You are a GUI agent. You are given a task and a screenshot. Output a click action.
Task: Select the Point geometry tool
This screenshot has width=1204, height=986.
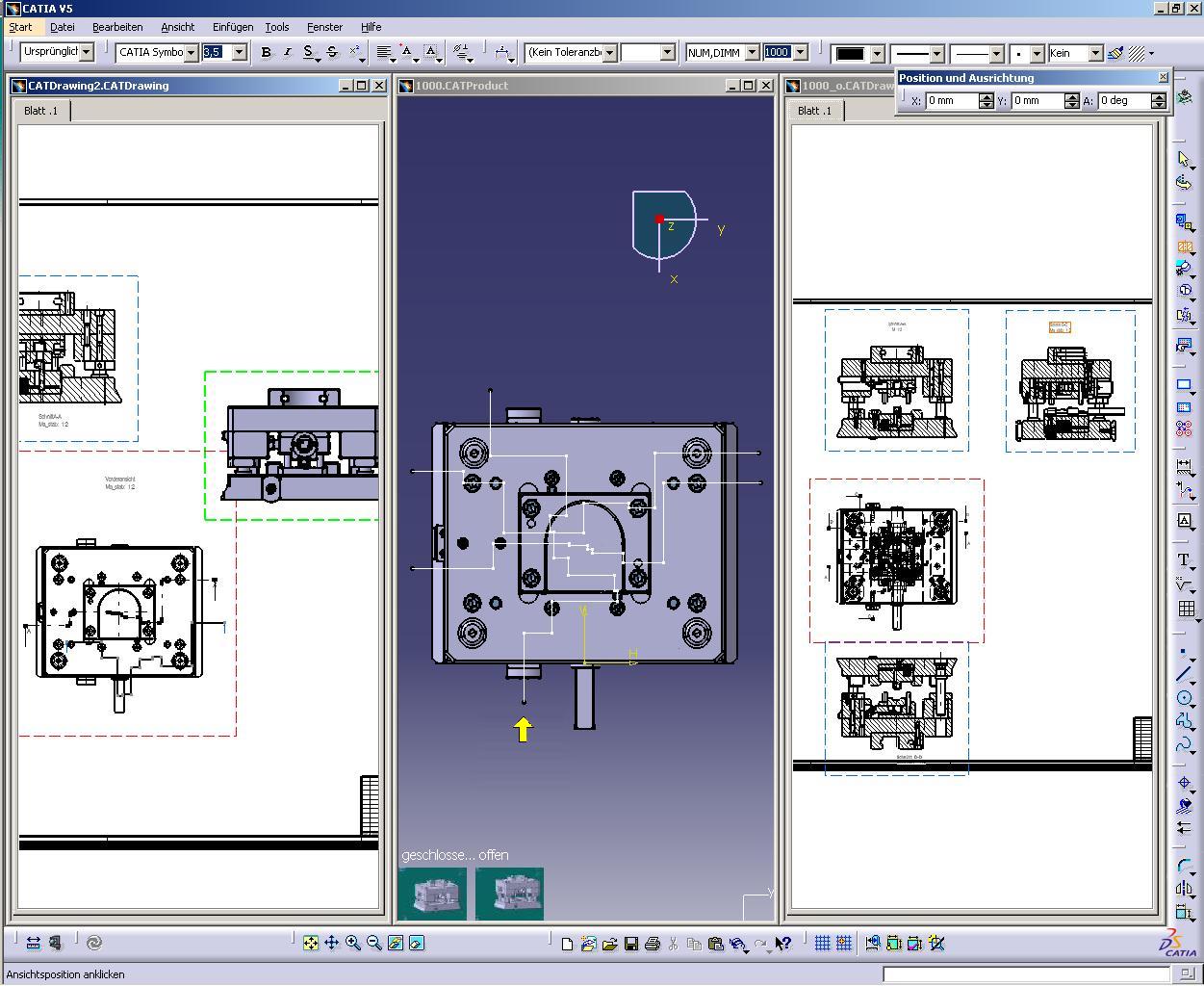pos(1185,652)
